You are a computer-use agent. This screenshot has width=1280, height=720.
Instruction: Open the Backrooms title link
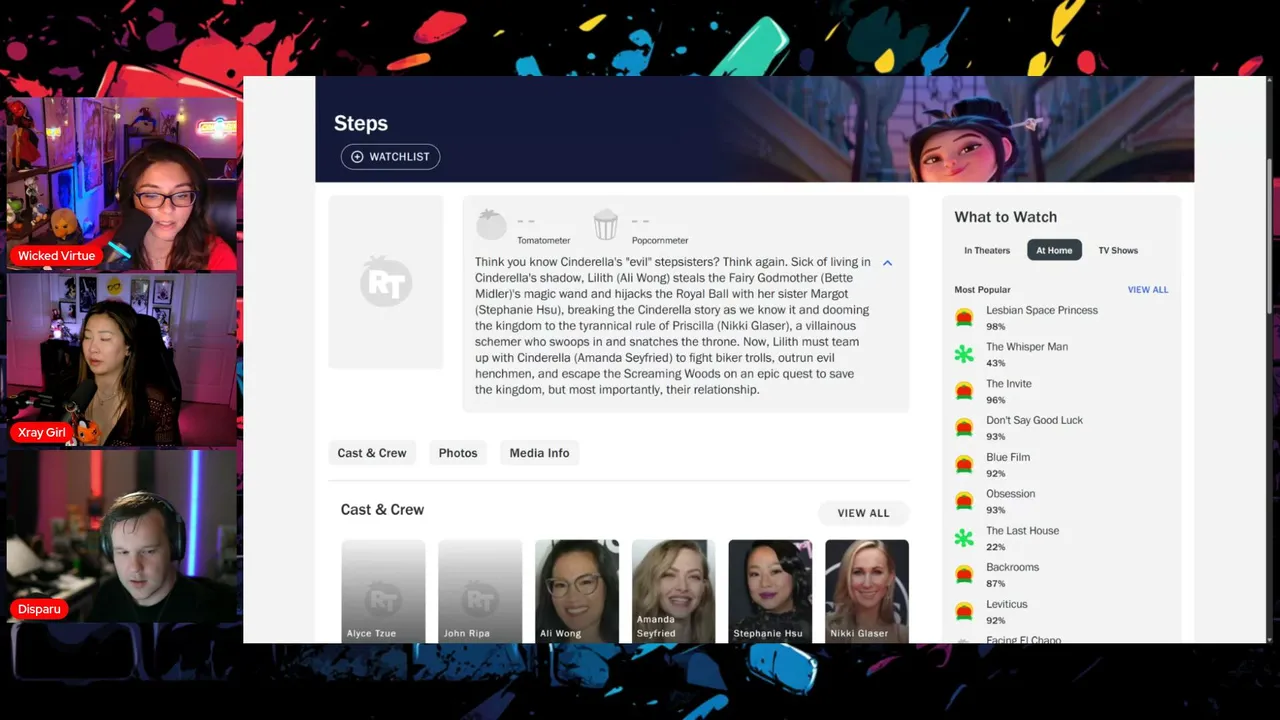(x=1013, y=567)
